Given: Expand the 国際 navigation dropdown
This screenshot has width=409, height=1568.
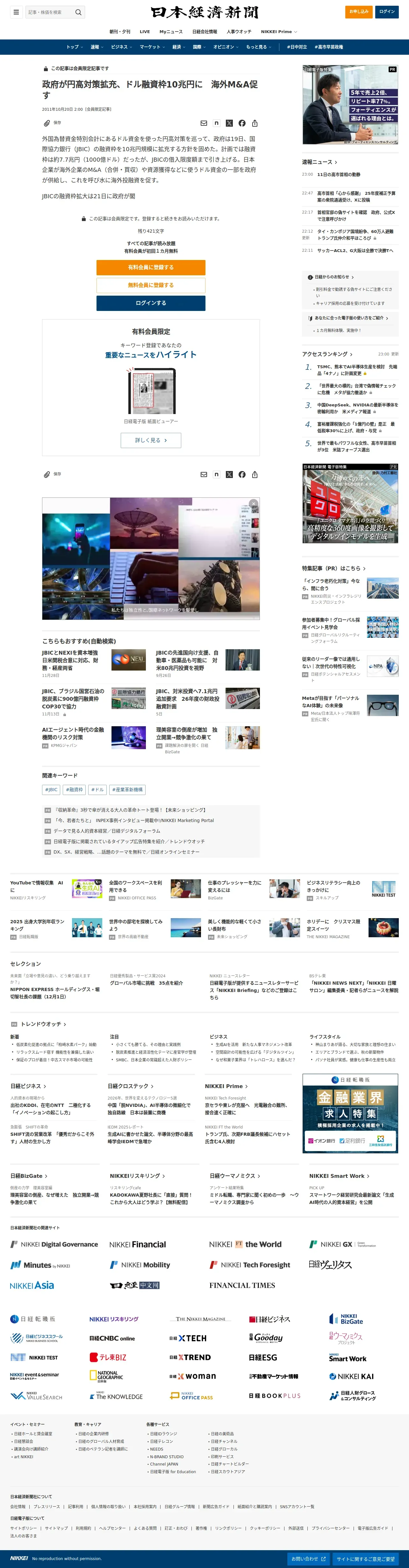Looking at the screenshot, I should (199, 47).
